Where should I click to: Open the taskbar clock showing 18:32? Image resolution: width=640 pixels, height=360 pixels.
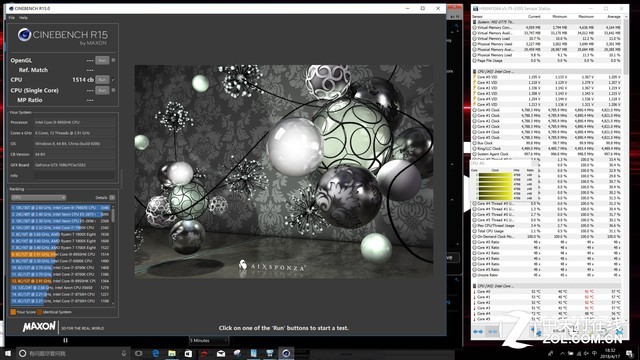click(610, 353)
